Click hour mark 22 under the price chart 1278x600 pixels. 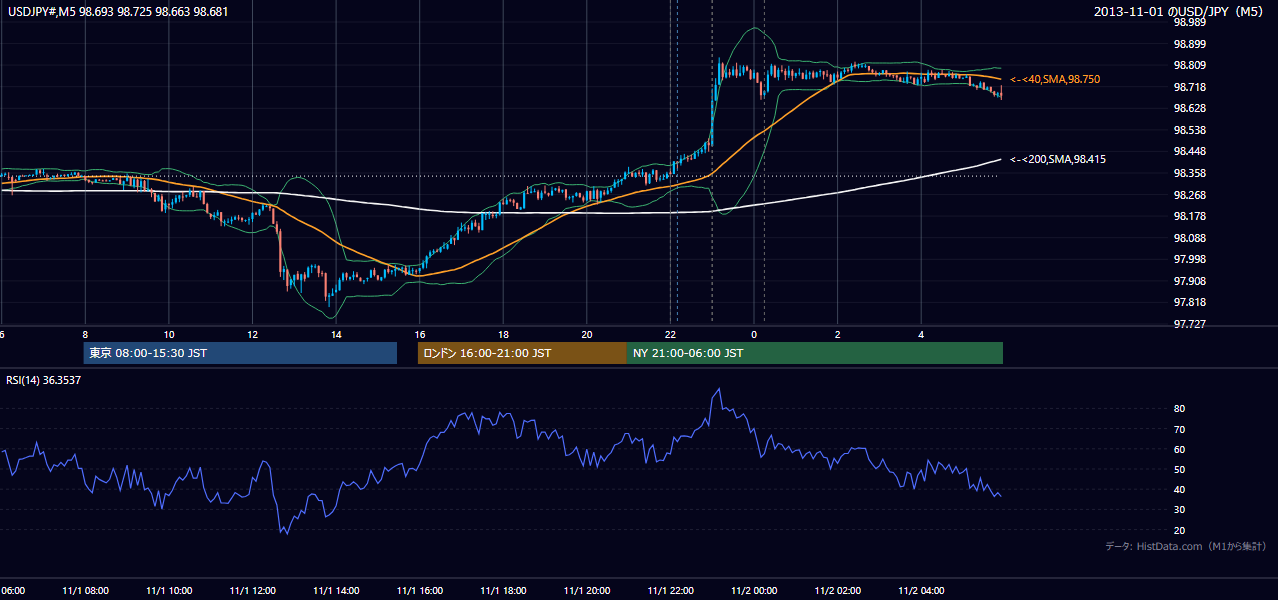point(671,334)
